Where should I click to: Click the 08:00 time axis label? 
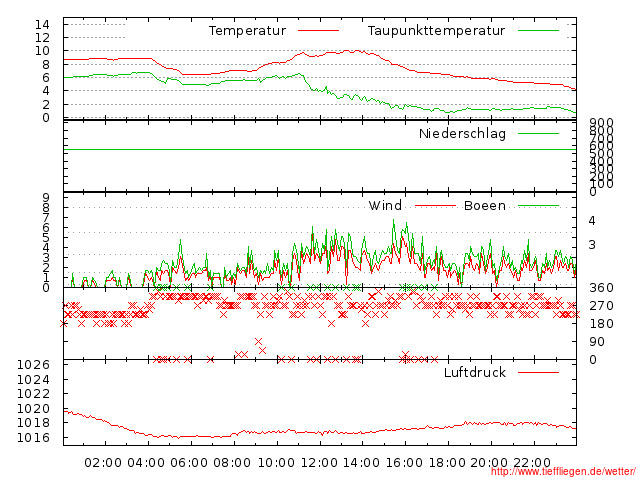[x=232, y=463]
